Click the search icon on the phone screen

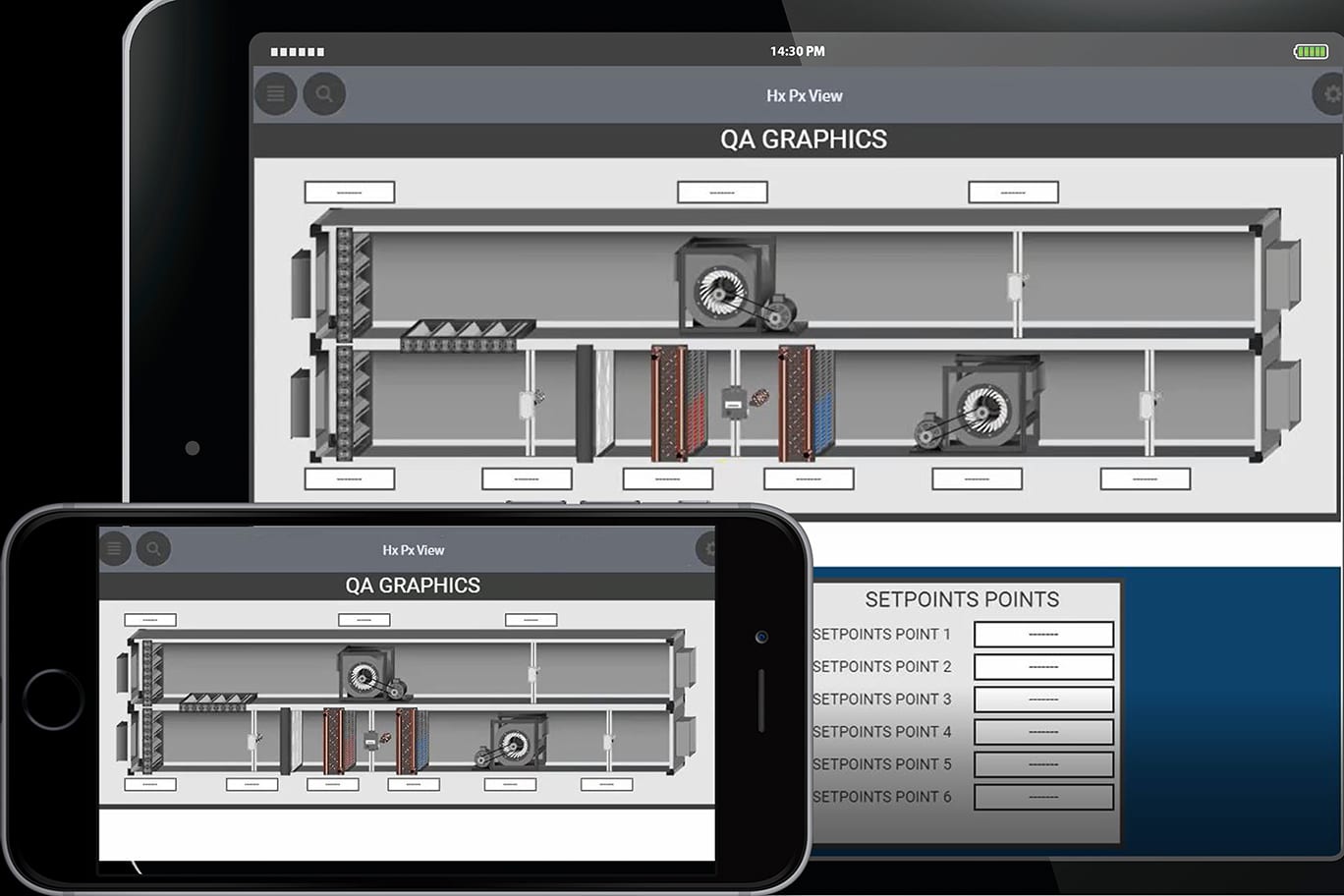153,548
